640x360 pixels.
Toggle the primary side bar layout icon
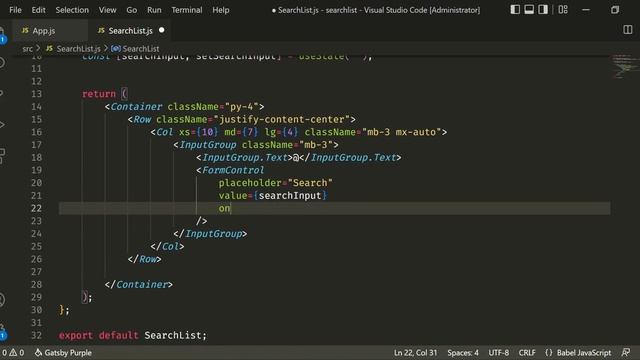coord(515,10)
